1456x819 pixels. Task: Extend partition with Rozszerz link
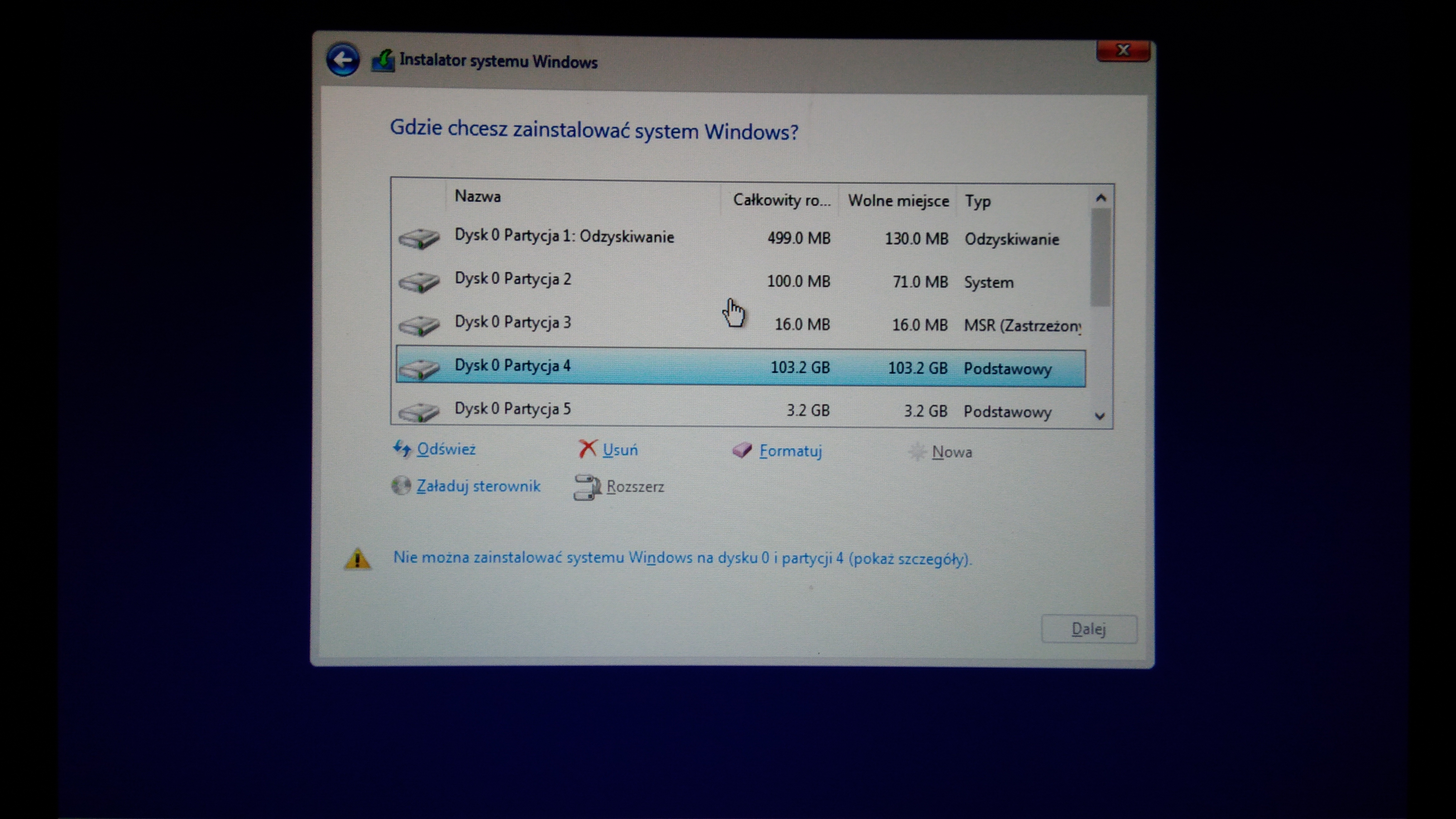pyautogui.click(x=635, y=487)
